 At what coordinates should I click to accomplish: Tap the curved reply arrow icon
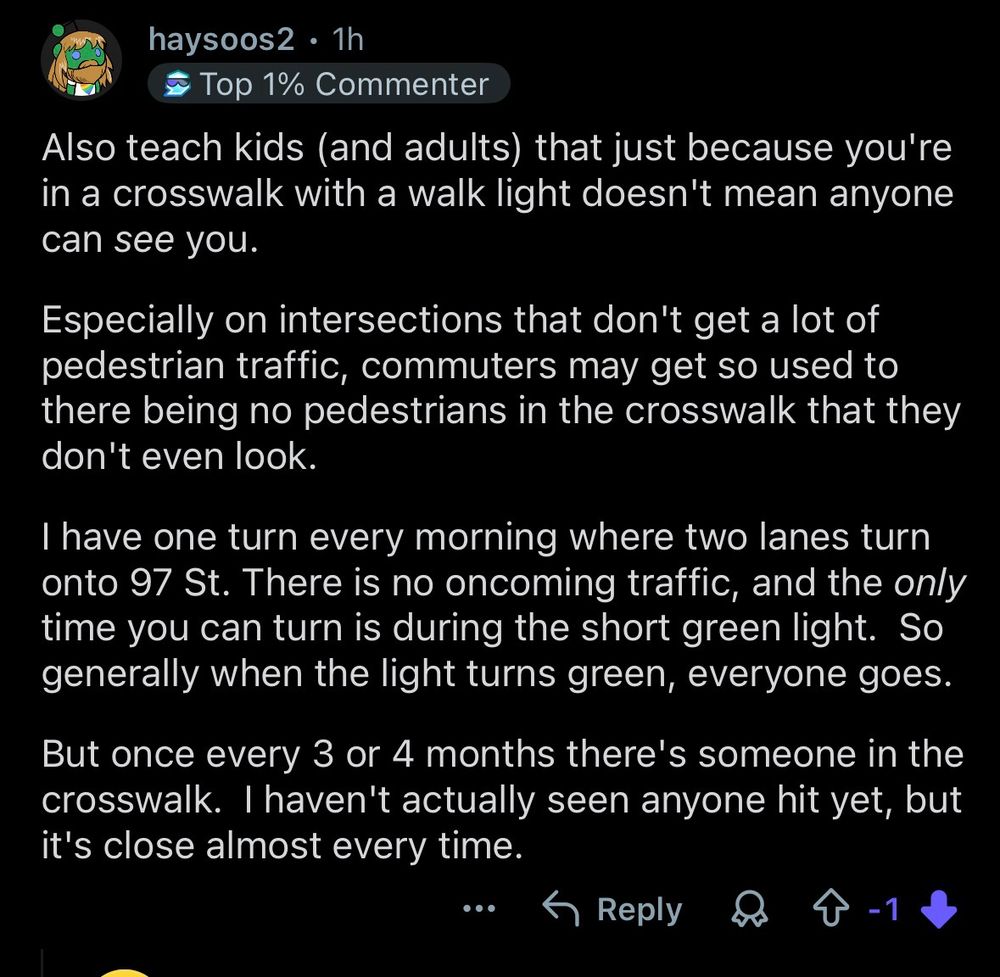[561, 908]
